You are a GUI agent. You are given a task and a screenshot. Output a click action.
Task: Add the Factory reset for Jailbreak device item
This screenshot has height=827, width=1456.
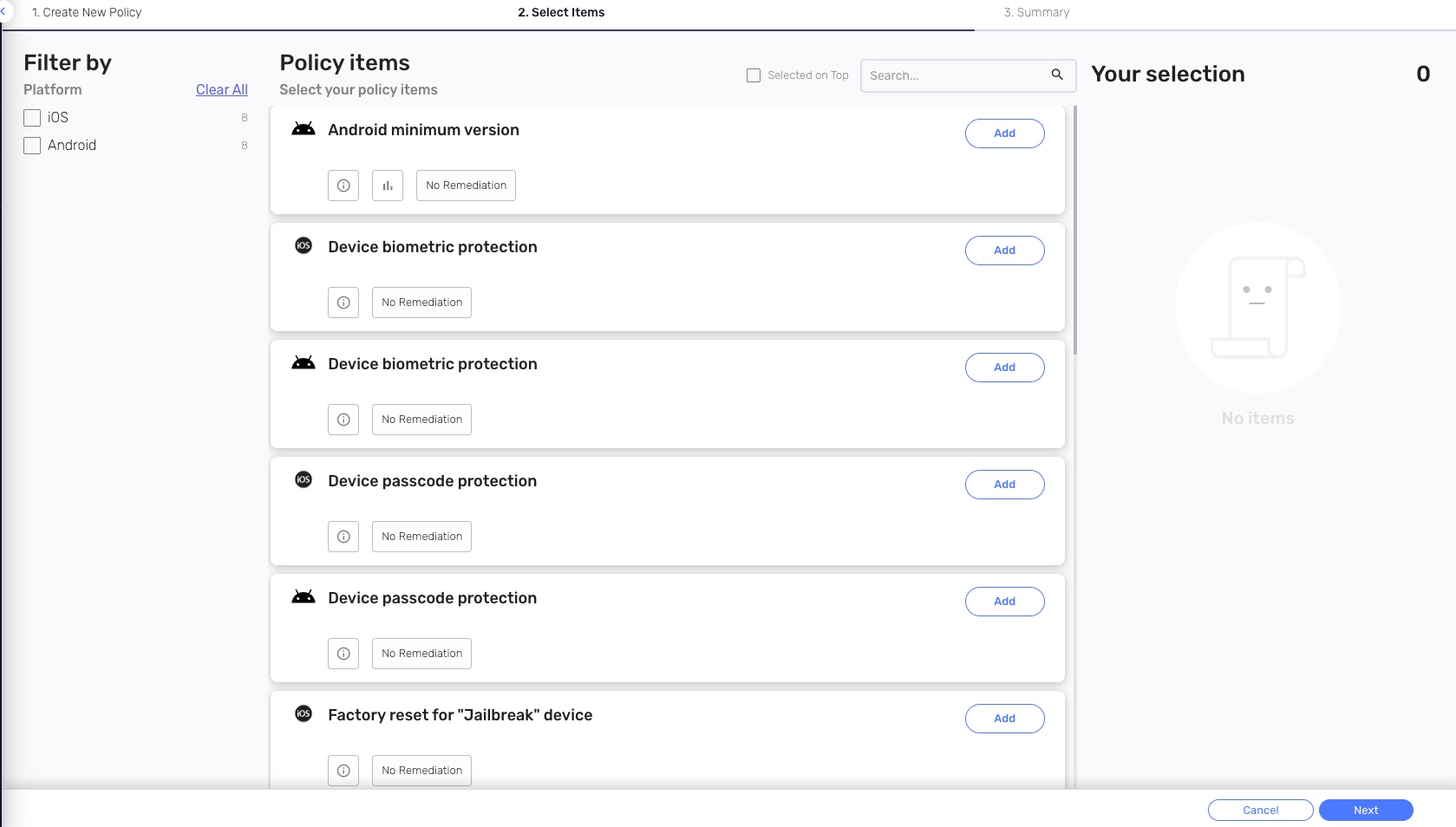tap(1005, 719)
